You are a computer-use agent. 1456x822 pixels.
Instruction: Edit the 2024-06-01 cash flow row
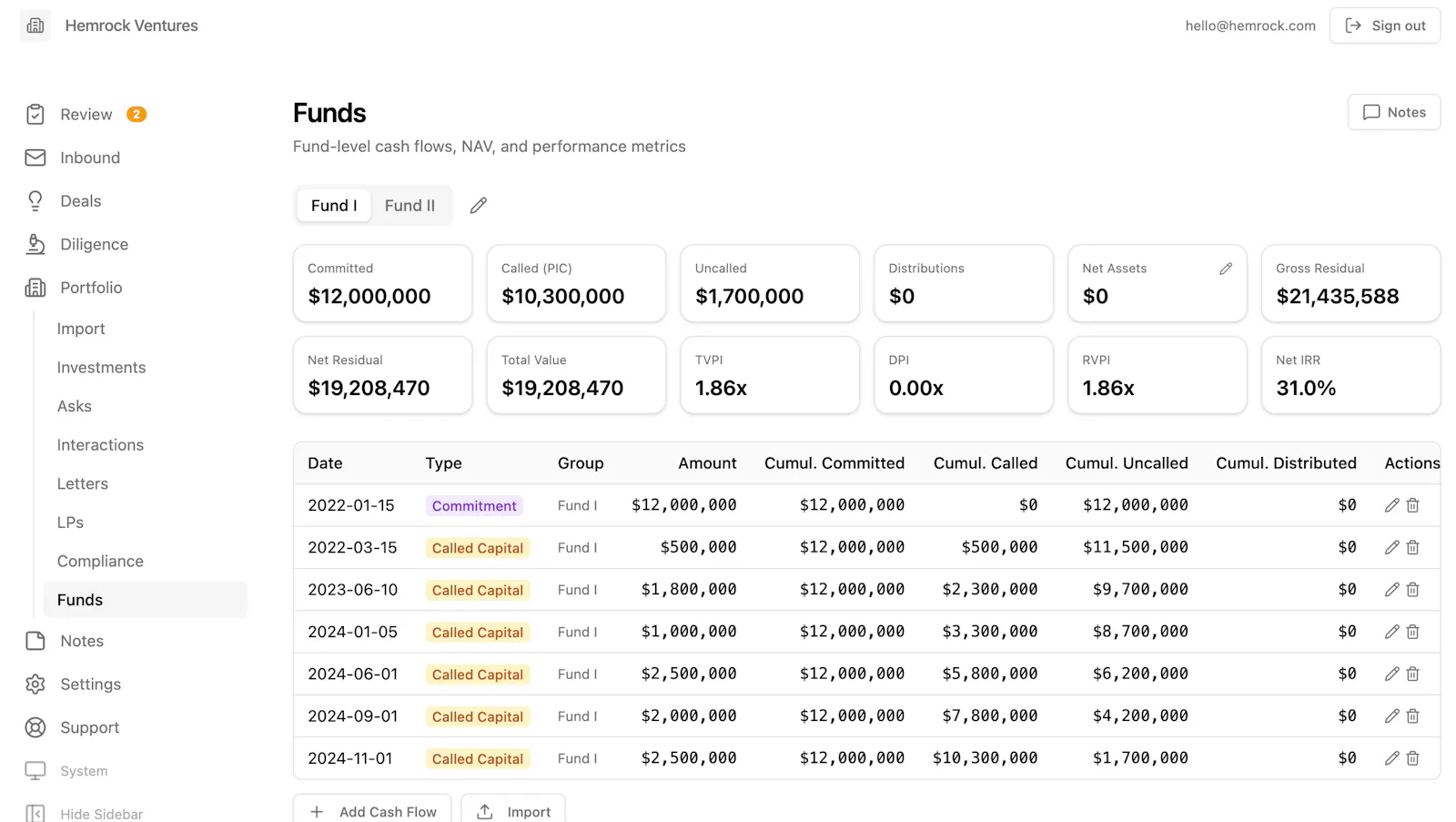pyautogui.click(x=1391, y=675)
